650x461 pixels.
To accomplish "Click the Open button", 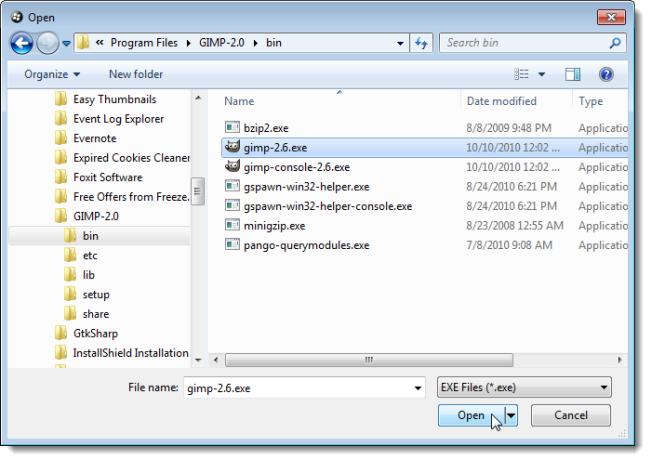I will [471, 415].
